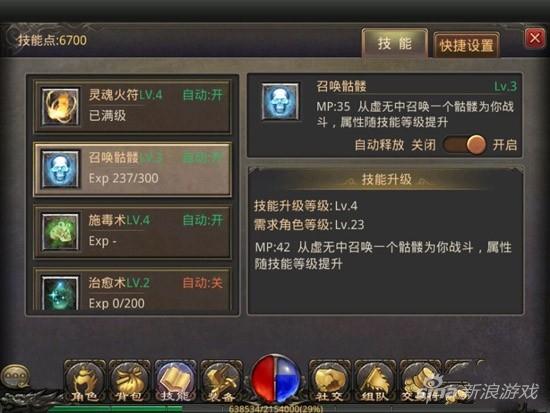Toggle 自动:开 on 施毒术 skill

(x=203, y=220)
